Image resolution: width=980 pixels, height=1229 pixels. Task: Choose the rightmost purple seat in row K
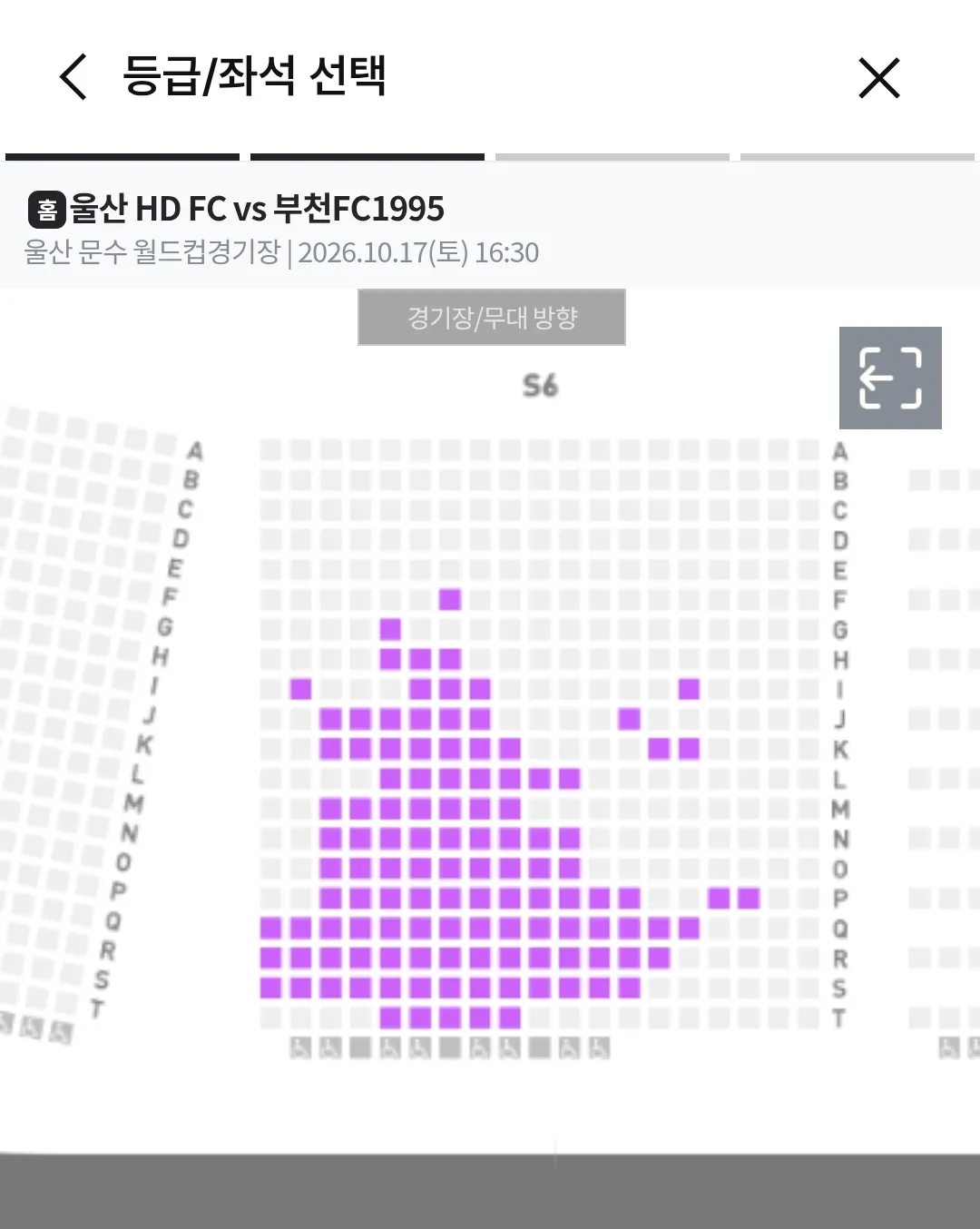point(689,749)
